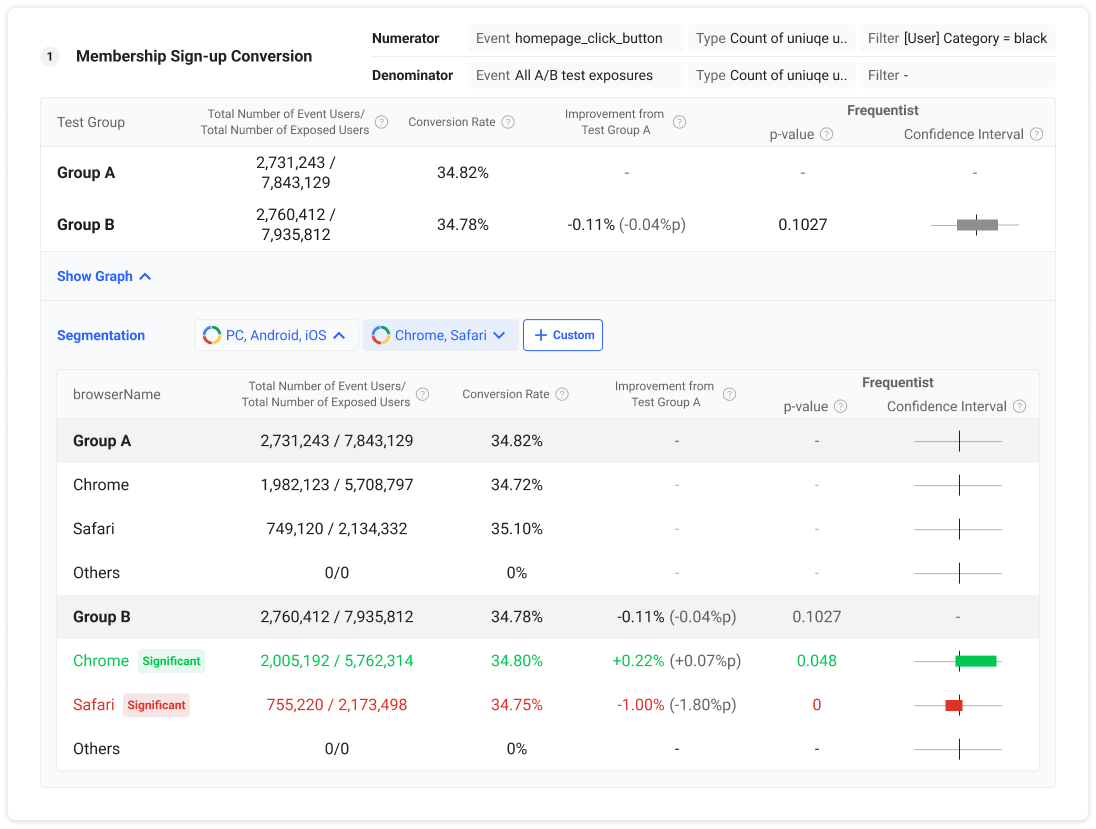Click help icon beside segmentation Improvement from Test Group A
1096x829 pixels.
729,394
